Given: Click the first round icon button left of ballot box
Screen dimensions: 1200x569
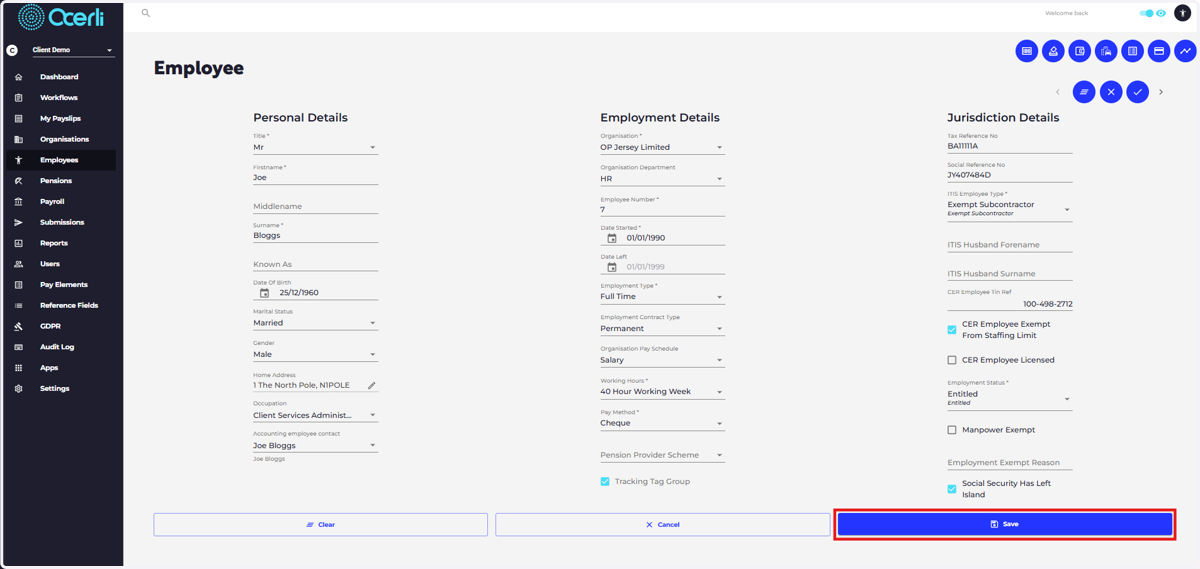Looking at the screenshot, I should point(1027,51).
